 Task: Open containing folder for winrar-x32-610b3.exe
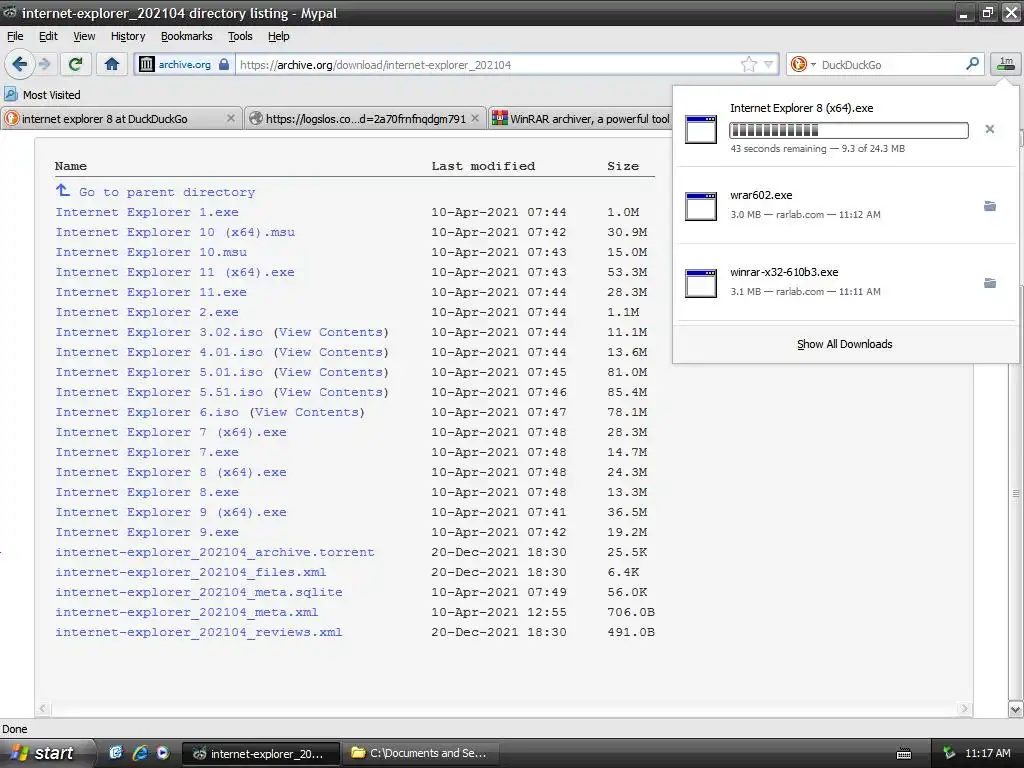pyautogui.click(x=989, y=283)
